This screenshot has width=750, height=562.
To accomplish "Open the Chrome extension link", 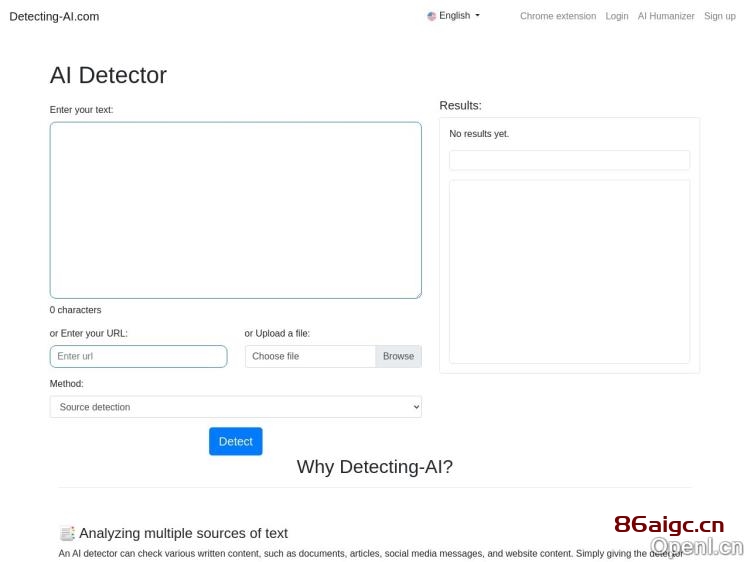I will [558, 16].
